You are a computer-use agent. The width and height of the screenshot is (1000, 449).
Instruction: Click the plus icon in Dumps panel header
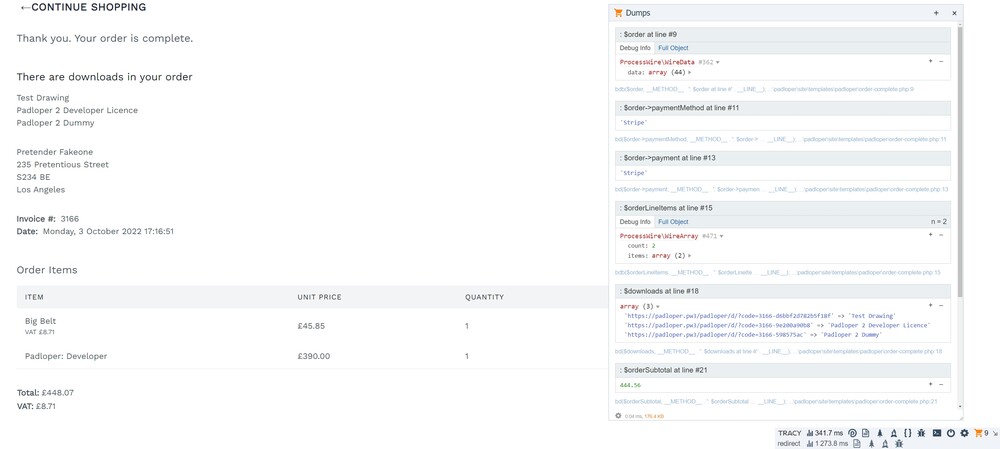pos(936,13)
